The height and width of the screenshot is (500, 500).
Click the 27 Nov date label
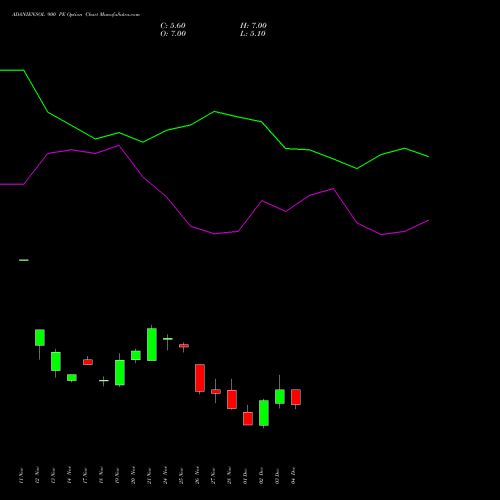(x=214, y=476)
